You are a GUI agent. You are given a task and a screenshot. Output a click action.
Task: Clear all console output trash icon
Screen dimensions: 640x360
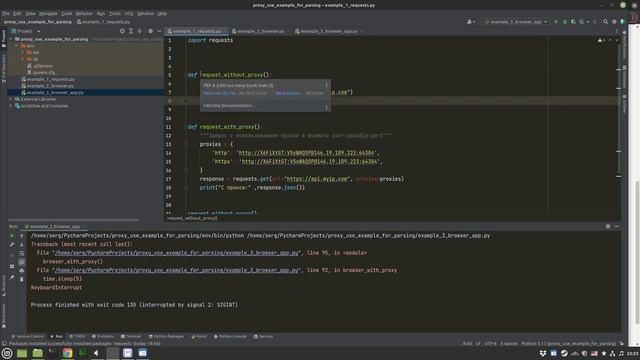point(22,279)
